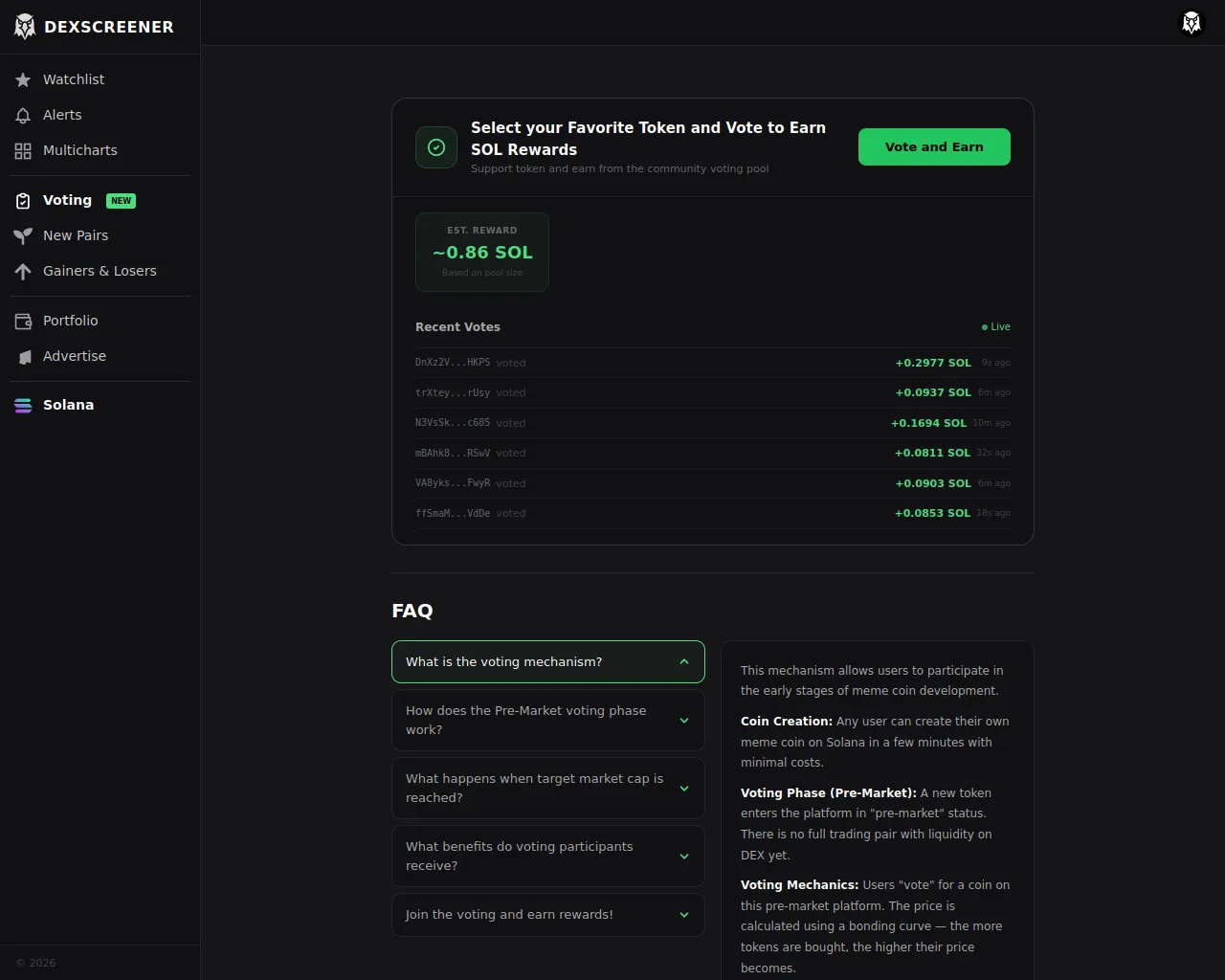The width and height of the screenshot is (1225, 980).
Task: Click the Advertise megaphone icon
Action: pyautogui.click(x=23, y=357)
